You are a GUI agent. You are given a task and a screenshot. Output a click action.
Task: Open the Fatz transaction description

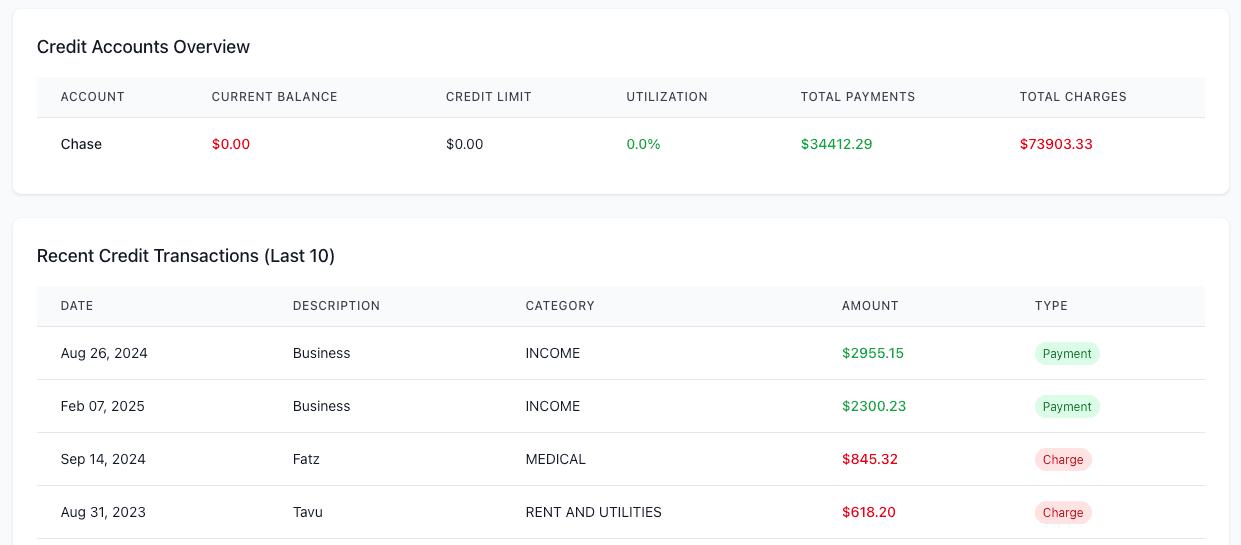pos(306,460)
